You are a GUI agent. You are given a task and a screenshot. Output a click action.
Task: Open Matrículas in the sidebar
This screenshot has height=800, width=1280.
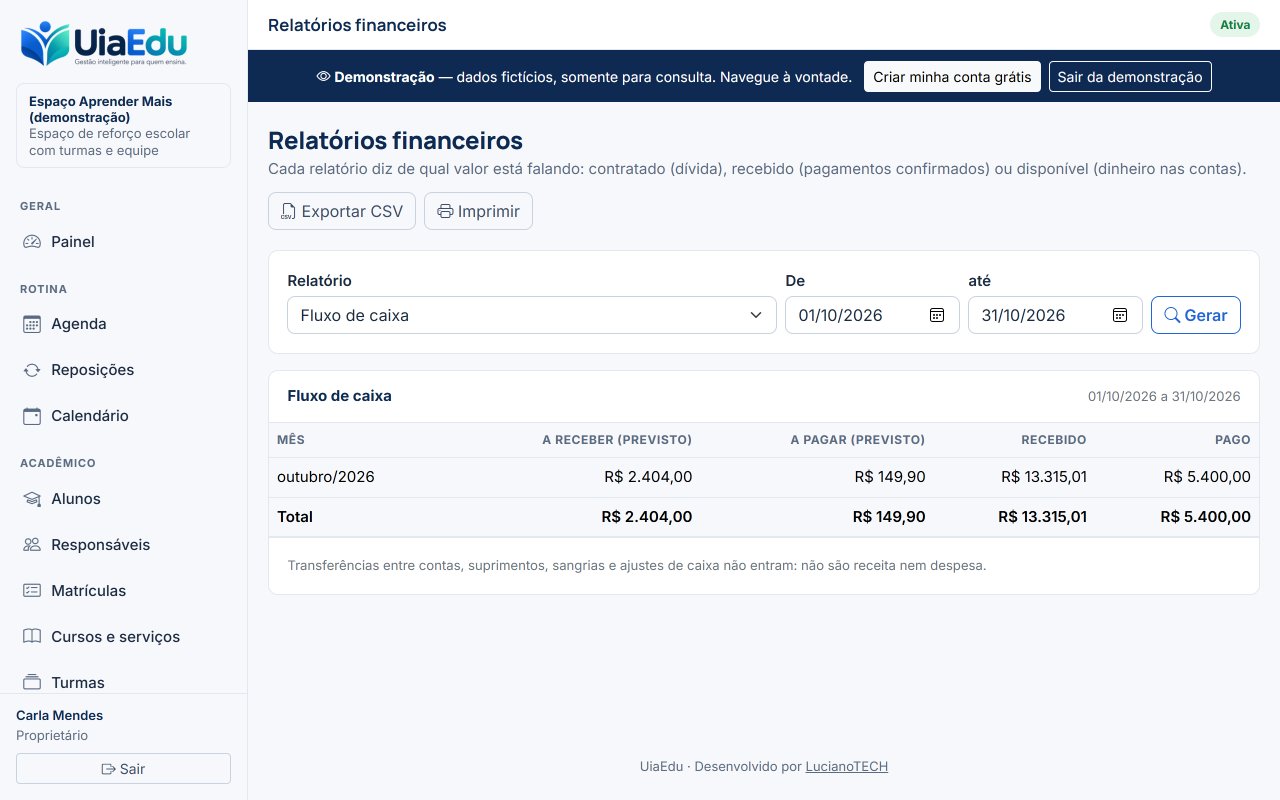(123, 591)
